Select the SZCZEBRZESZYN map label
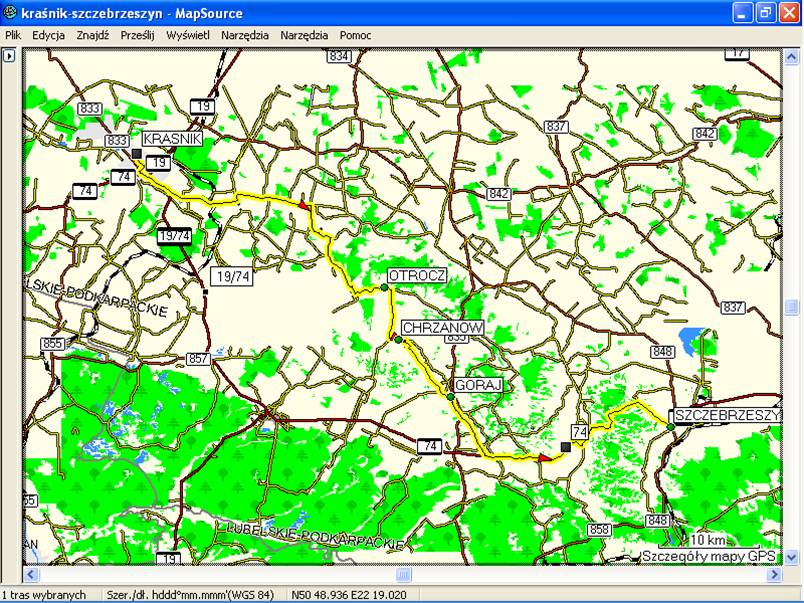The image size is (804, 603). 727,415
